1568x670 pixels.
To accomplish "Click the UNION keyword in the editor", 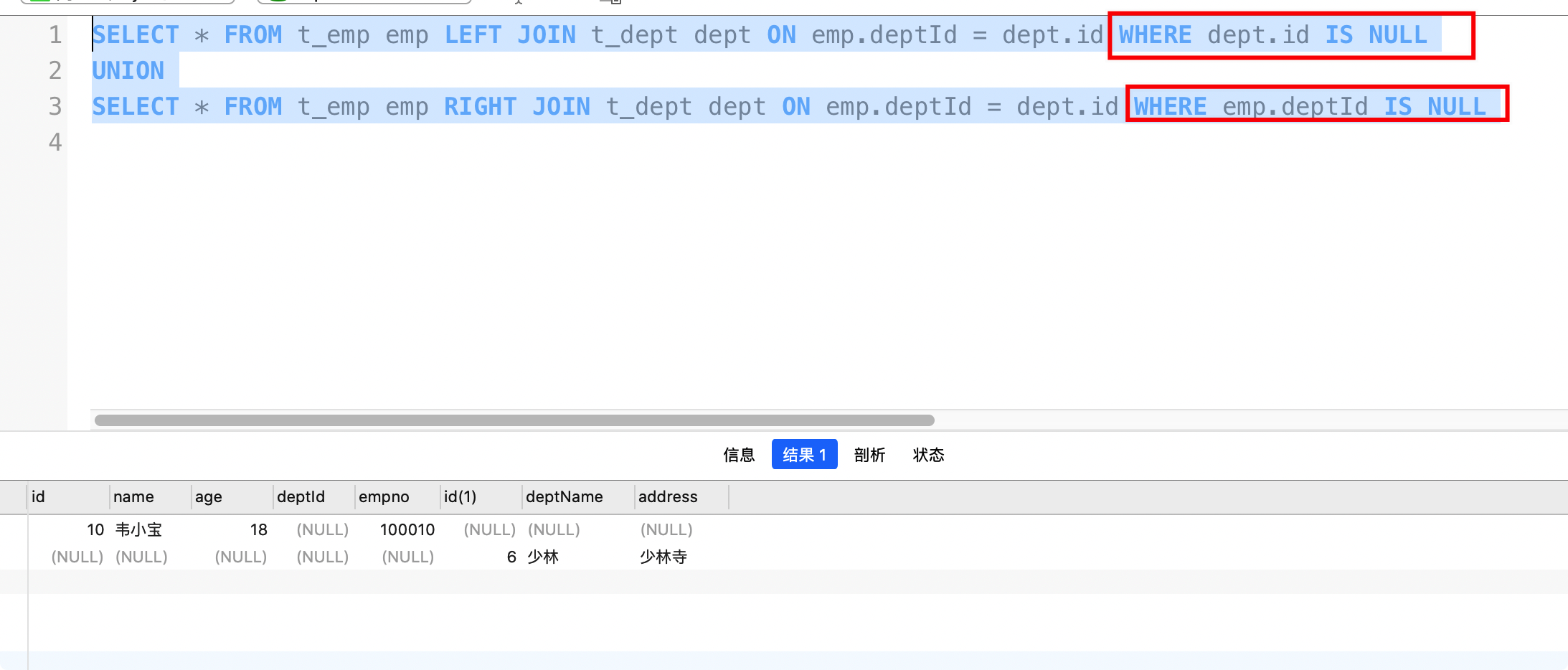I will coord(128,70).
